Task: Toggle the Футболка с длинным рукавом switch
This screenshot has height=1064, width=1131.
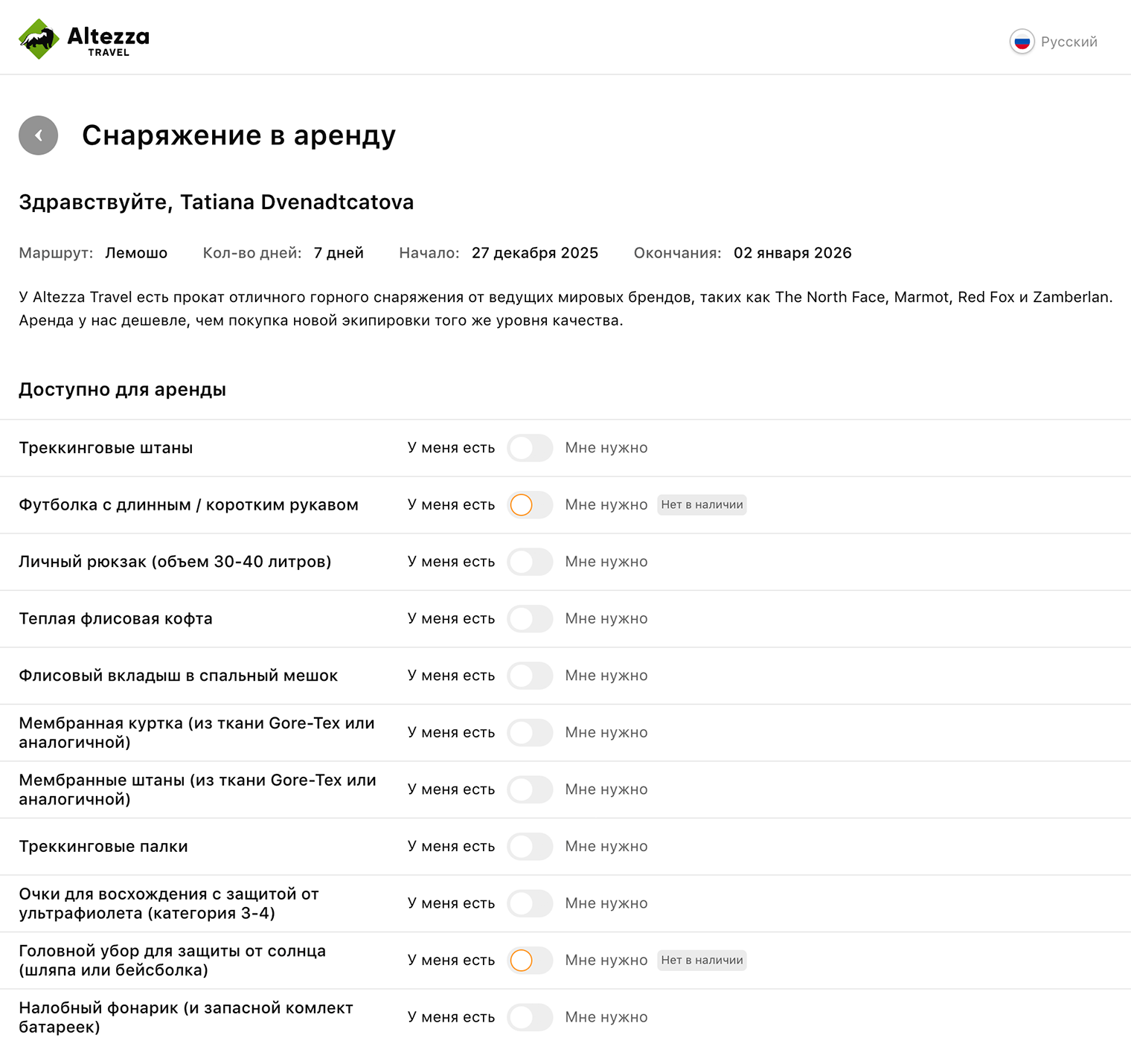Action: (530, 505)
